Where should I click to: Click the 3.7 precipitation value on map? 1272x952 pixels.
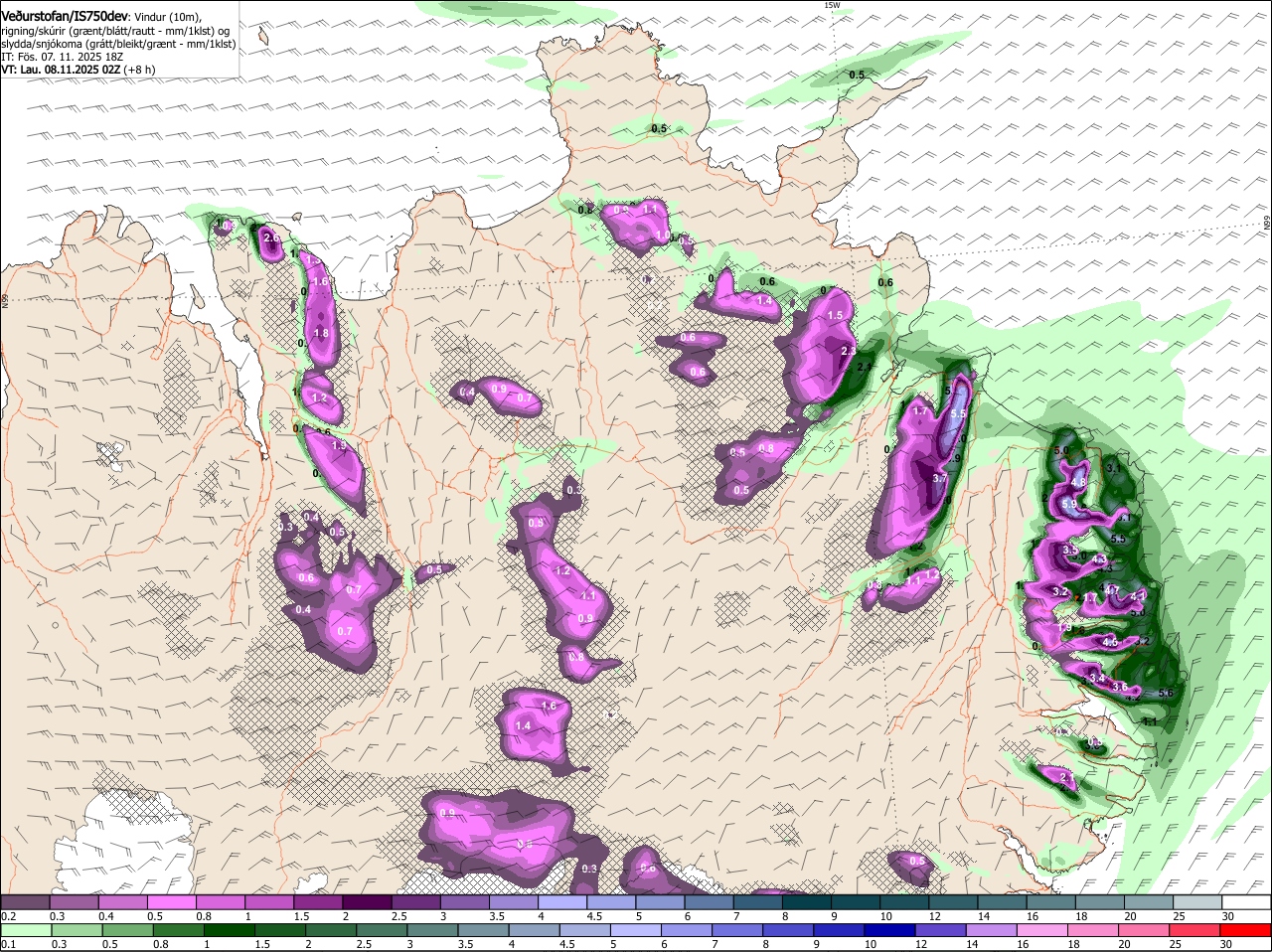[x=941, y=478]
